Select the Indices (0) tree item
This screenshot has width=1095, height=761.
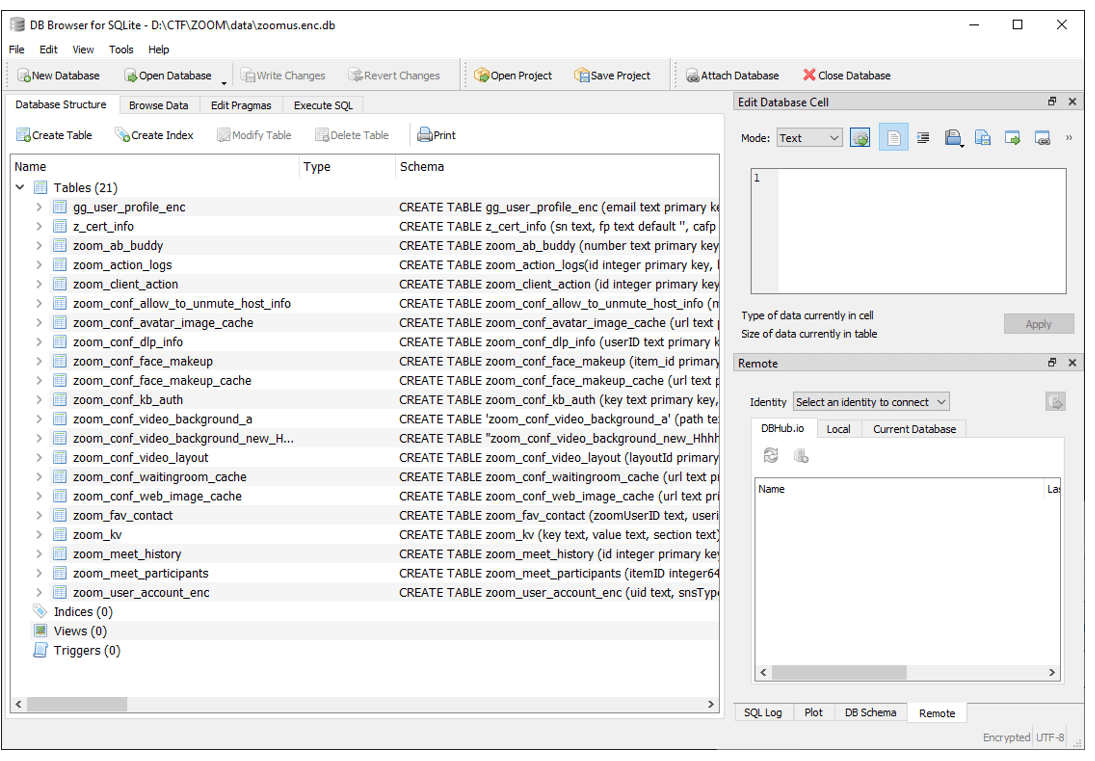[x=83, y=612]
